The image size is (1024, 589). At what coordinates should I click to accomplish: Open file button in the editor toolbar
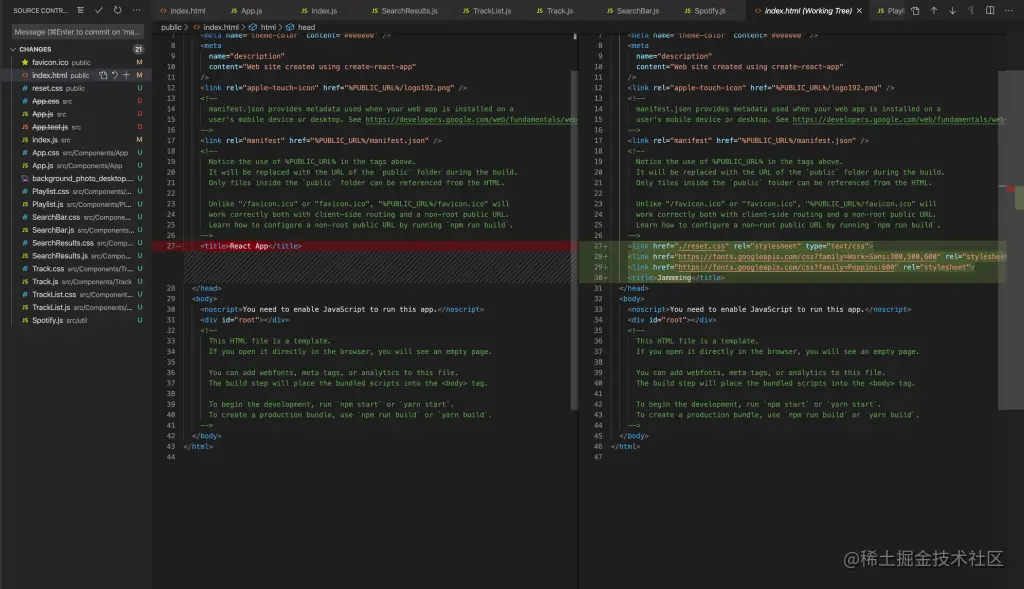tap(915, 10)
